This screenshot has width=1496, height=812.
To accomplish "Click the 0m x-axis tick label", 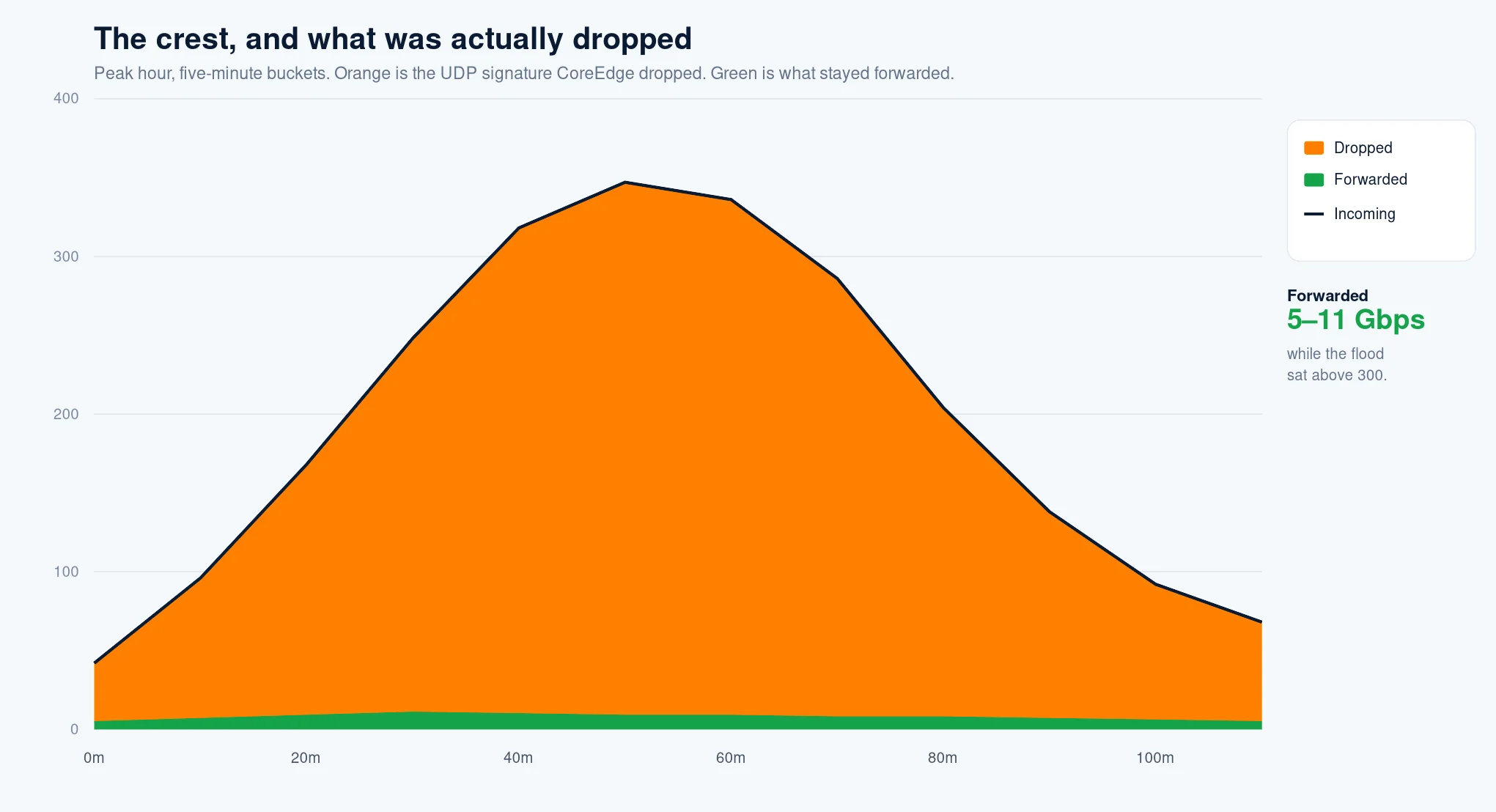I will [94, 758].
